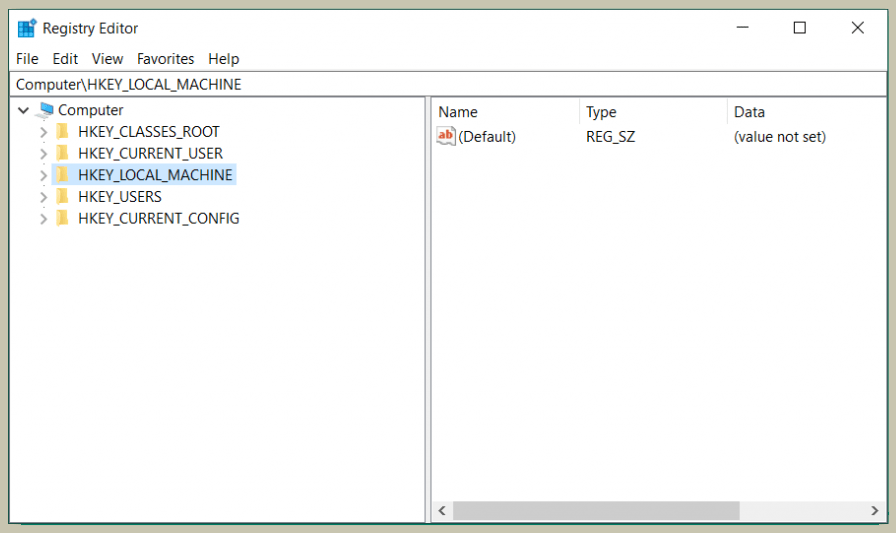Click the HKEY_CLASSES_ROOT folder icon

63,131
